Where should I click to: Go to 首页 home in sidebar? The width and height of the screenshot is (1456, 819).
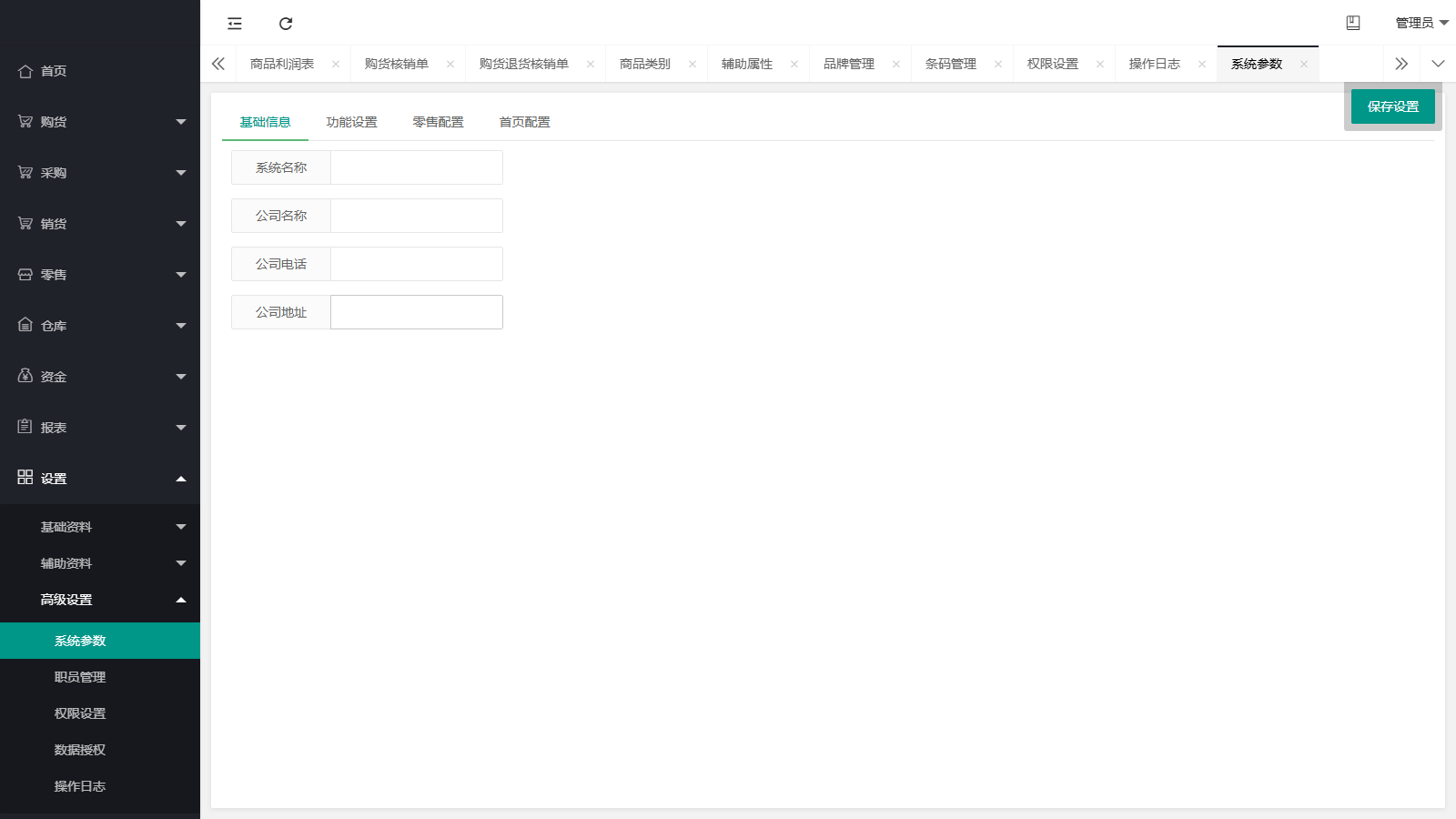click(x=53, y=71)
